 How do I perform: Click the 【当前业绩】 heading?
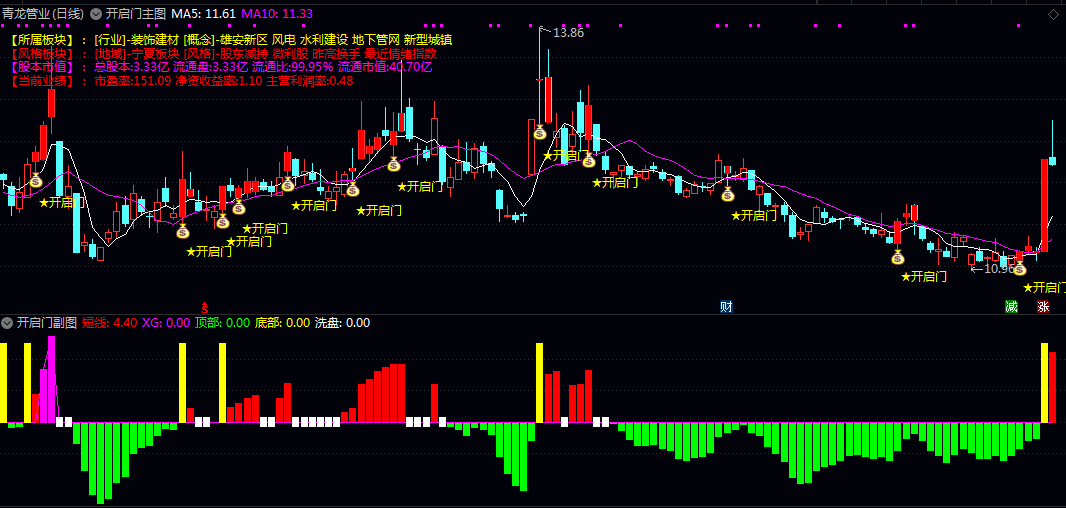point(42,80)
